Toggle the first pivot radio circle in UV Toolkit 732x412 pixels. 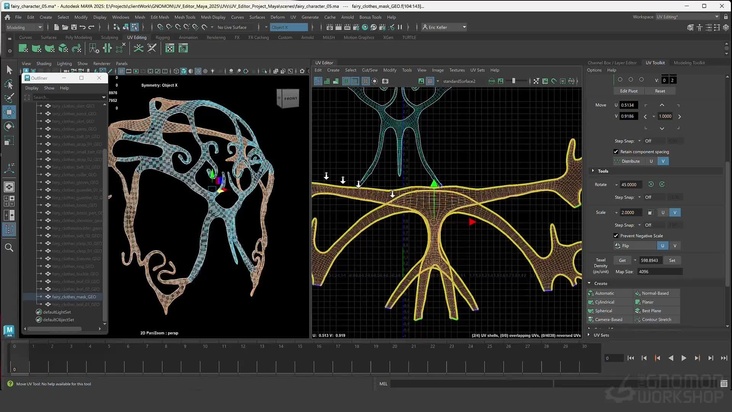click(x=620, y=80)
